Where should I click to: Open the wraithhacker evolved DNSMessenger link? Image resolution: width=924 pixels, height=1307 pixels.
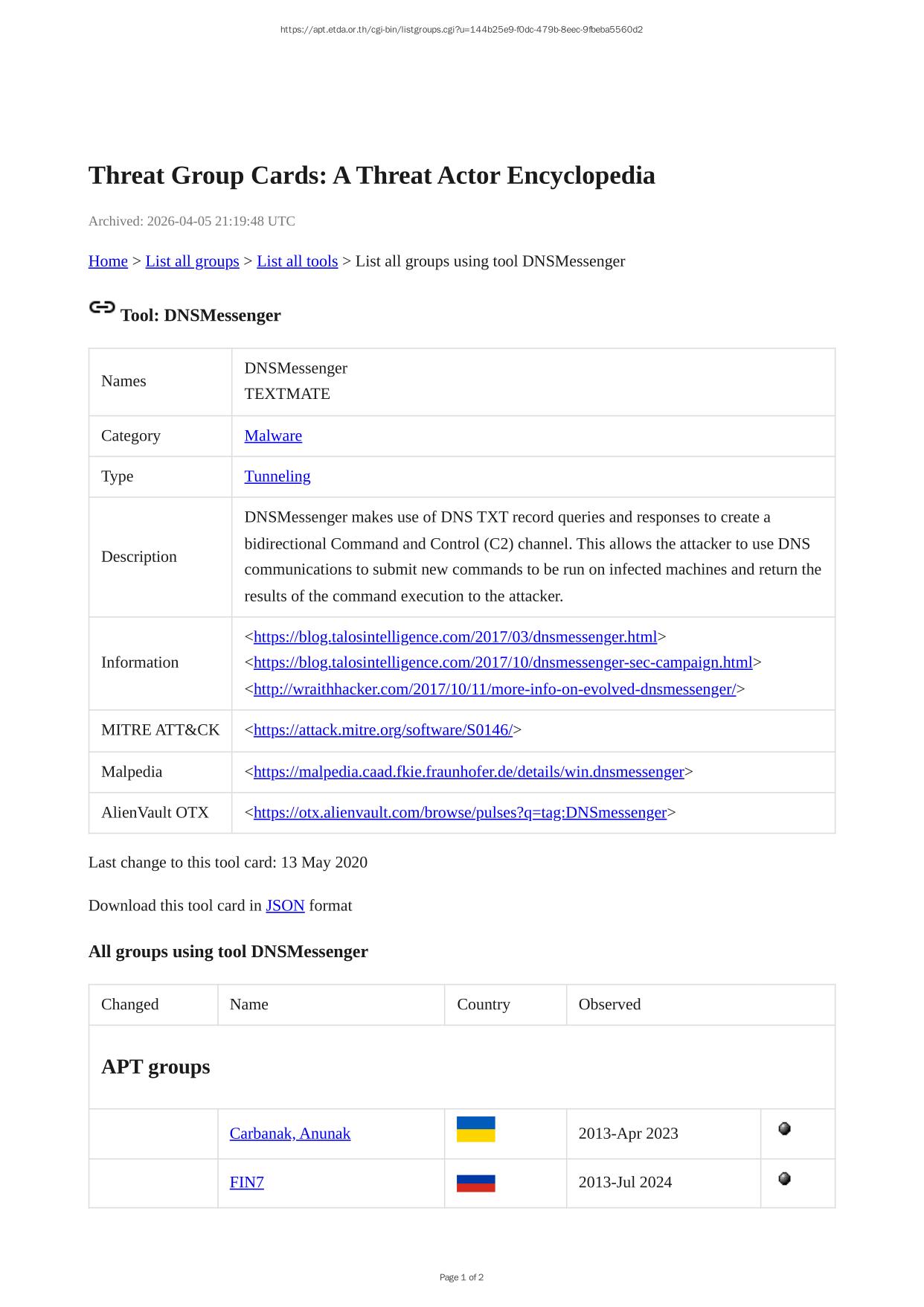494,689
